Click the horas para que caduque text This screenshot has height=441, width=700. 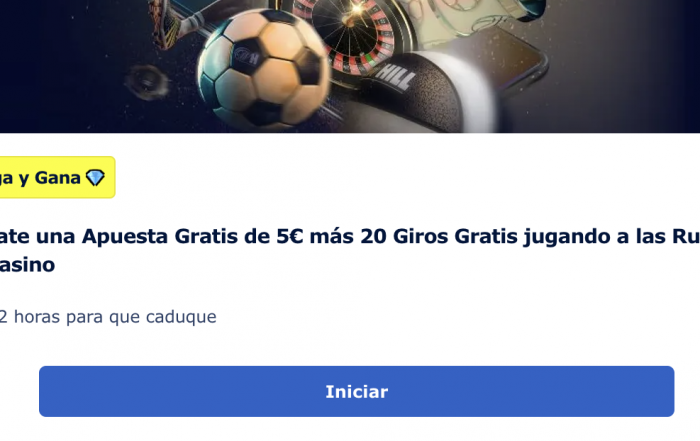pos(115,317)
